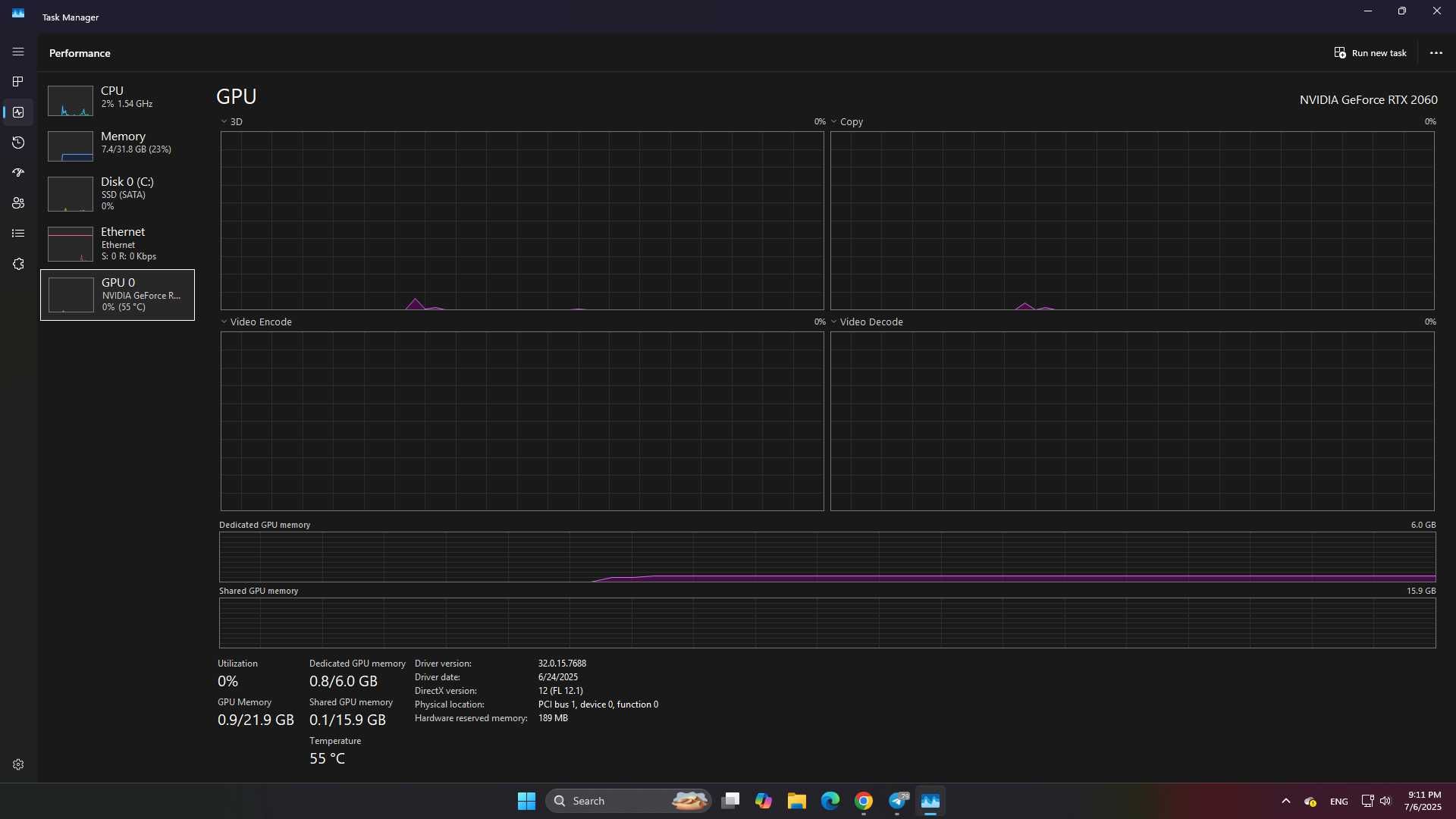Click the Memory mini graph thumbnail
Screen dimensions: 1456x819
click(x=71, y=146)
